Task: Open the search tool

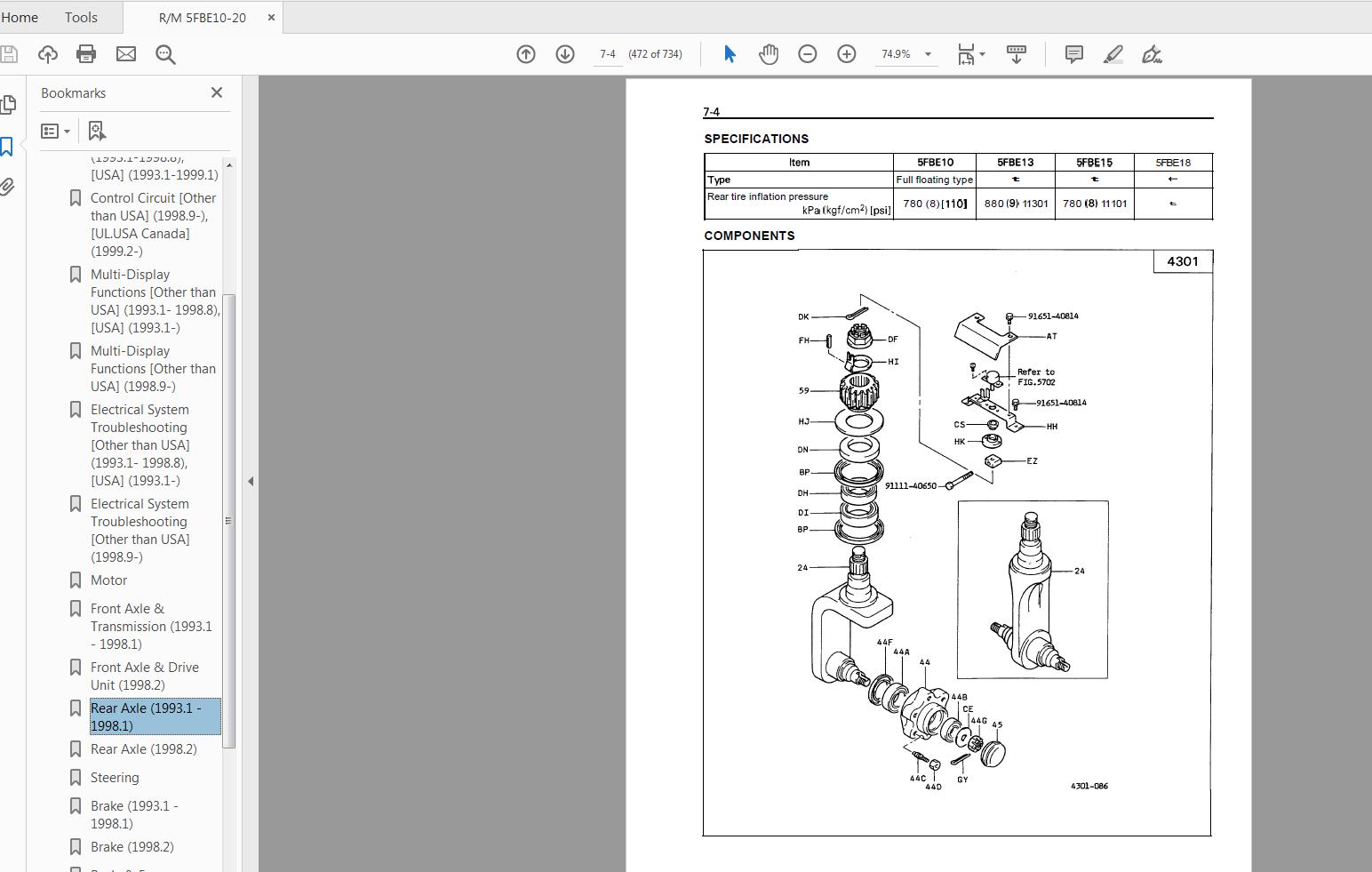Action: [164, 54]
